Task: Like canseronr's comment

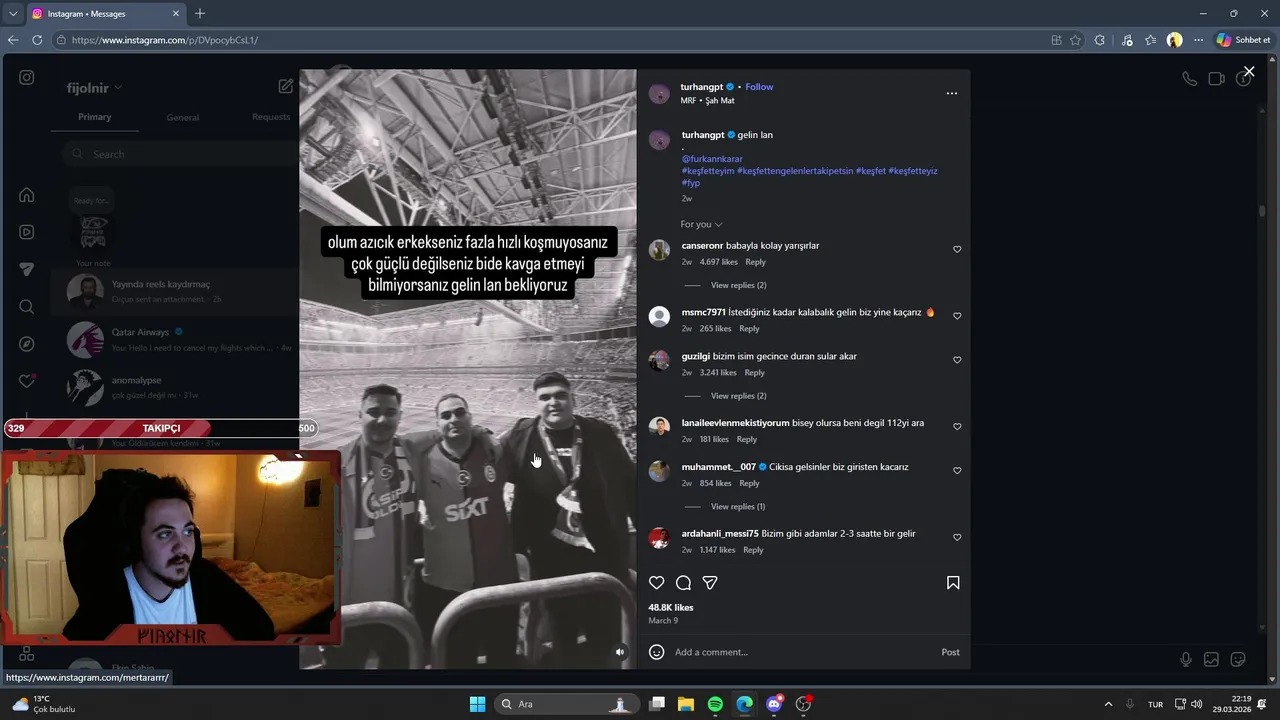Action: click(x=957, y=250)
